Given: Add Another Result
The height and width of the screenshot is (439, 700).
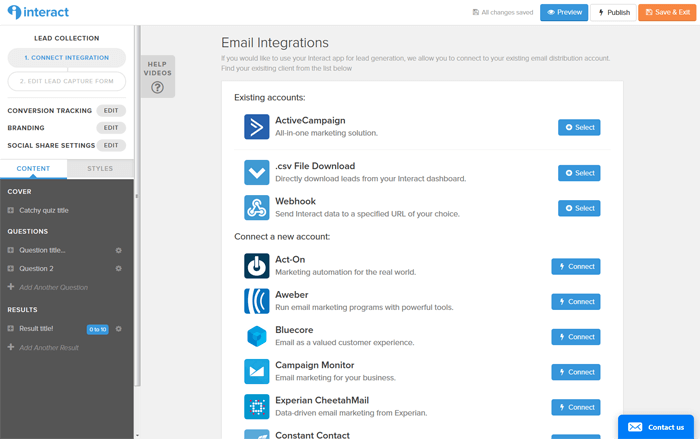Looking at the screenshot, I should tap(49, 347).
